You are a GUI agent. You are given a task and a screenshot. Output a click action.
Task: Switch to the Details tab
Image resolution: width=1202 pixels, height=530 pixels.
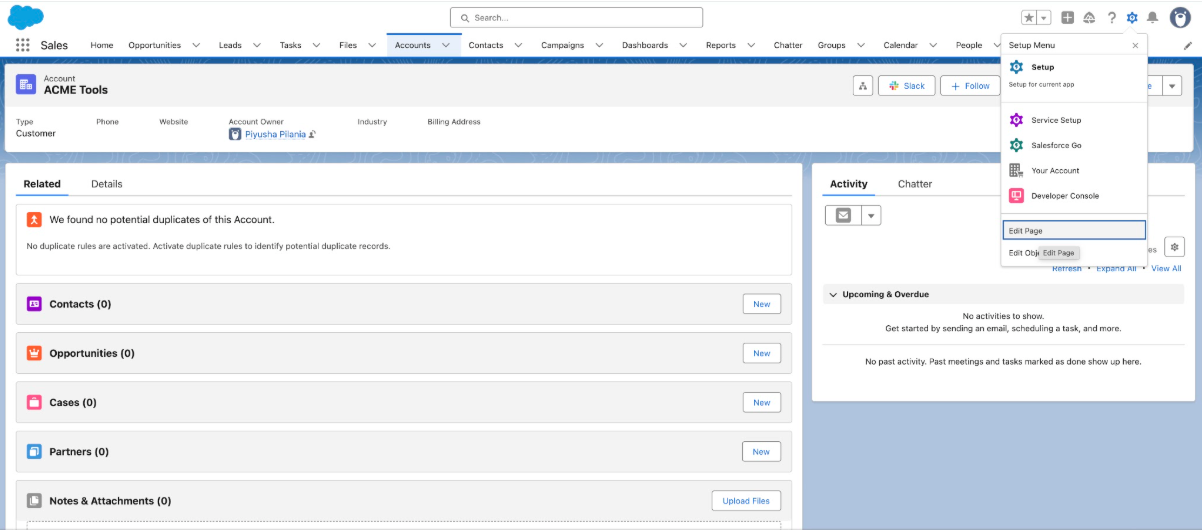point(107,184)
